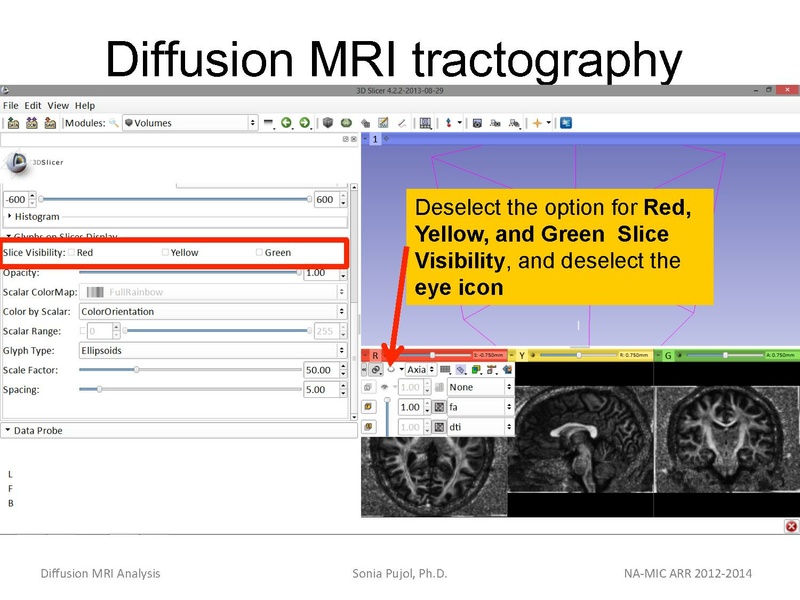
Task: Pin the yellow slice controller via pin icon
Action: point(512,355)
